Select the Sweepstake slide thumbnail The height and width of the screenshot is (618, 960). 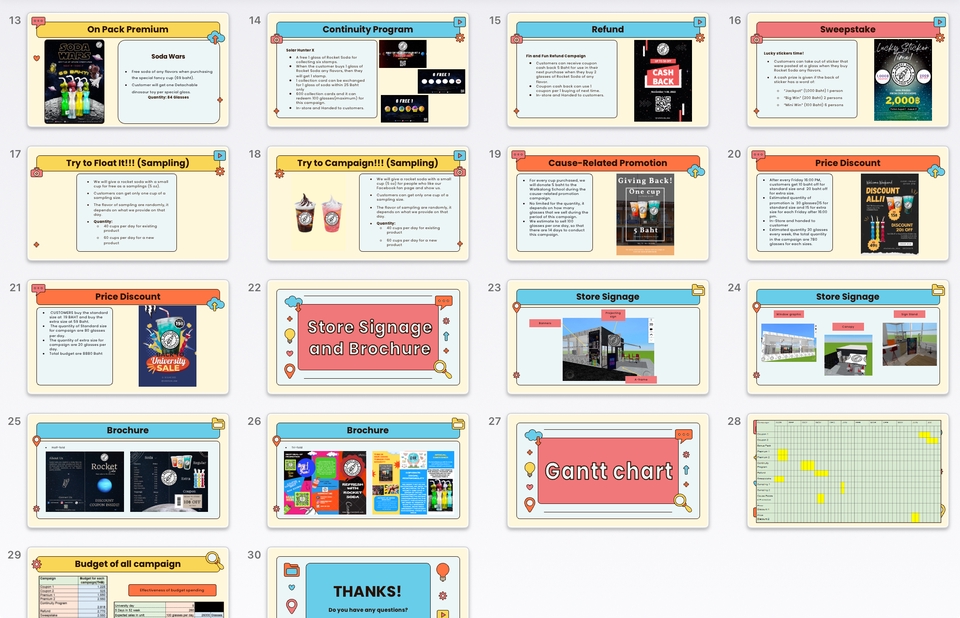click(x=848, y=70)
